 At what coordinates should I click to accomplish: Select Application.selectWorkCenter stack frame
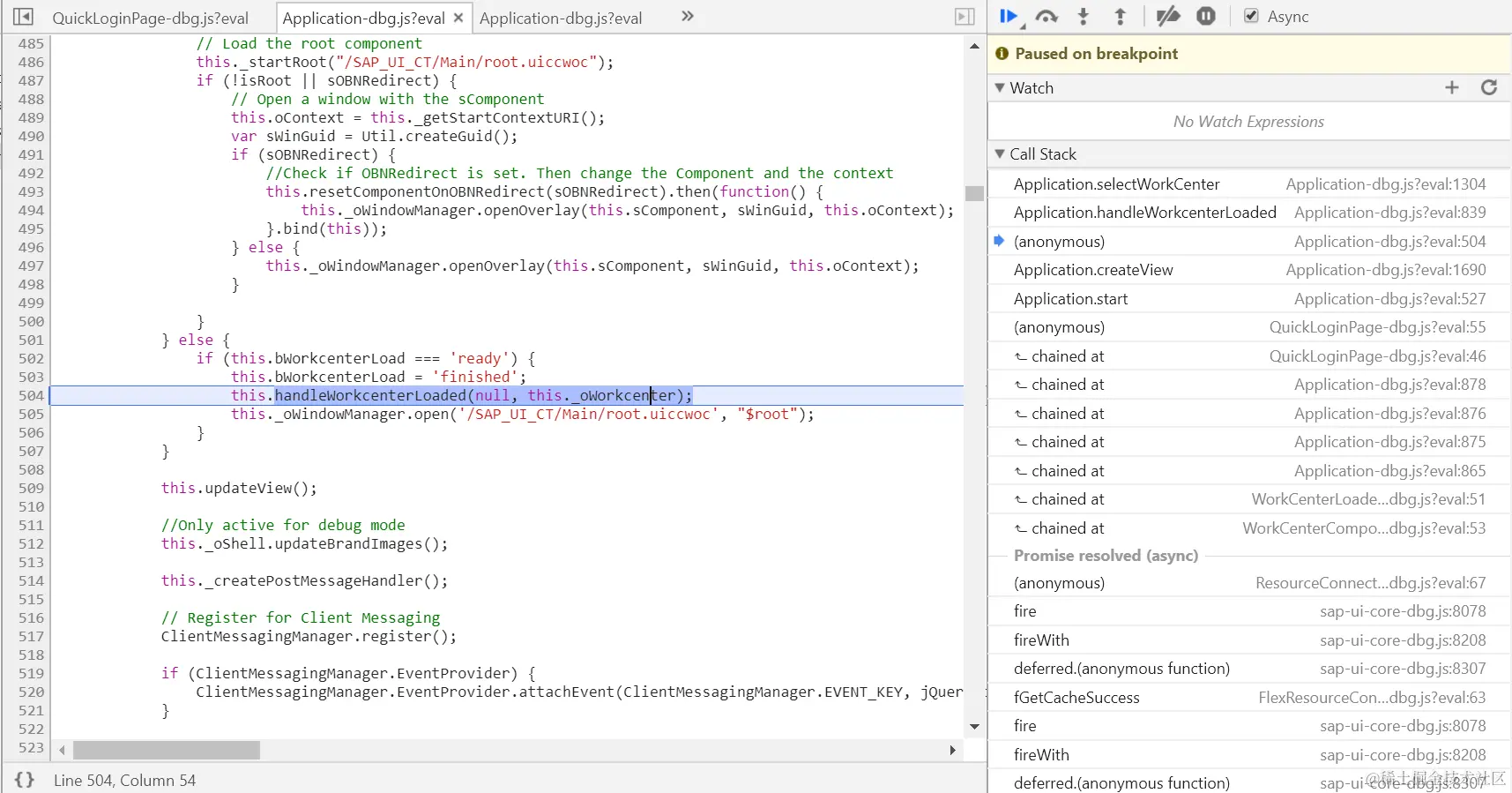pos(1249,184)
